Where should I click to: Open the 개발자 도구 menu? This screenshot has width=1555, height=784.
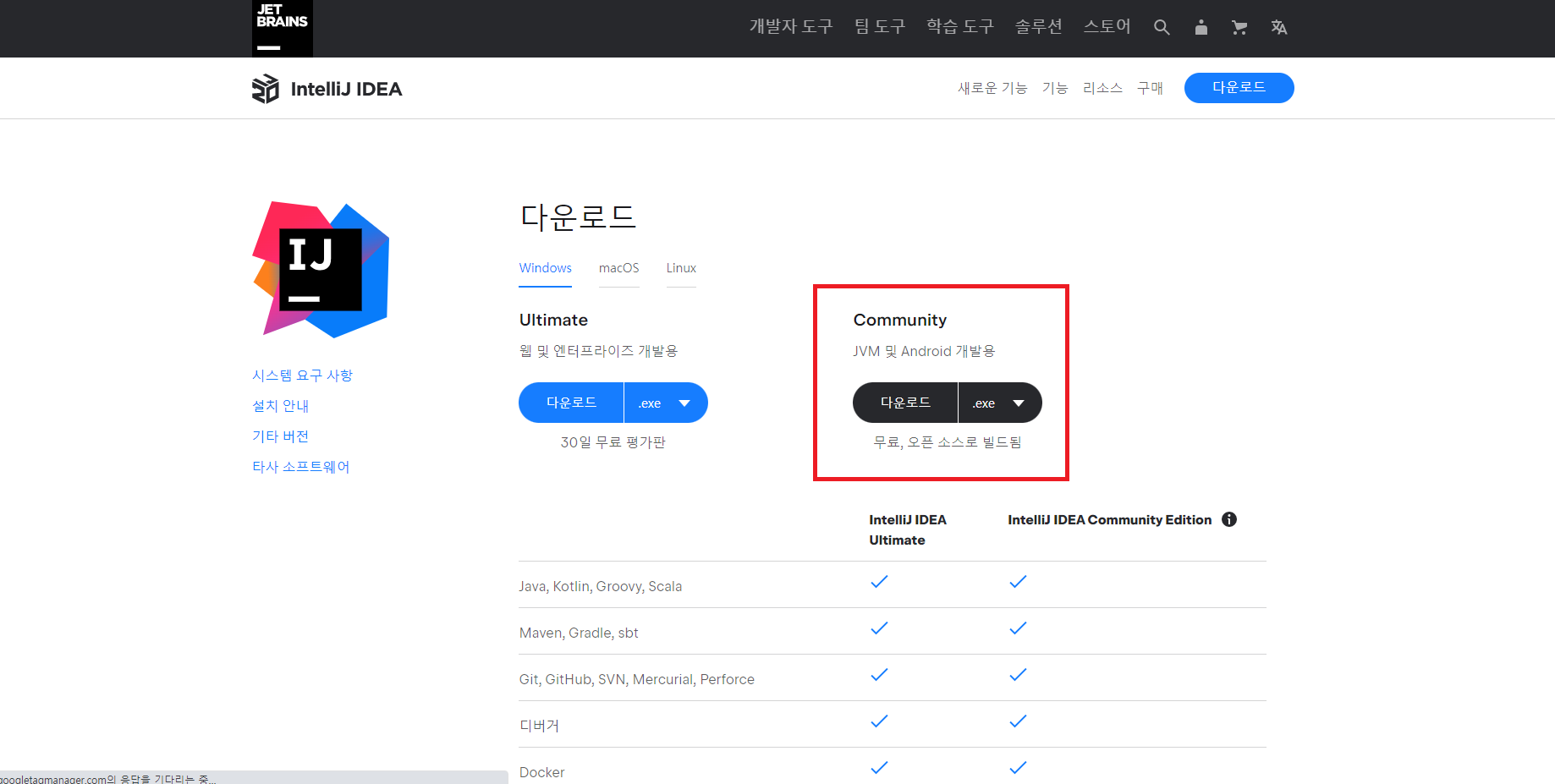click(x=791, y=26)
